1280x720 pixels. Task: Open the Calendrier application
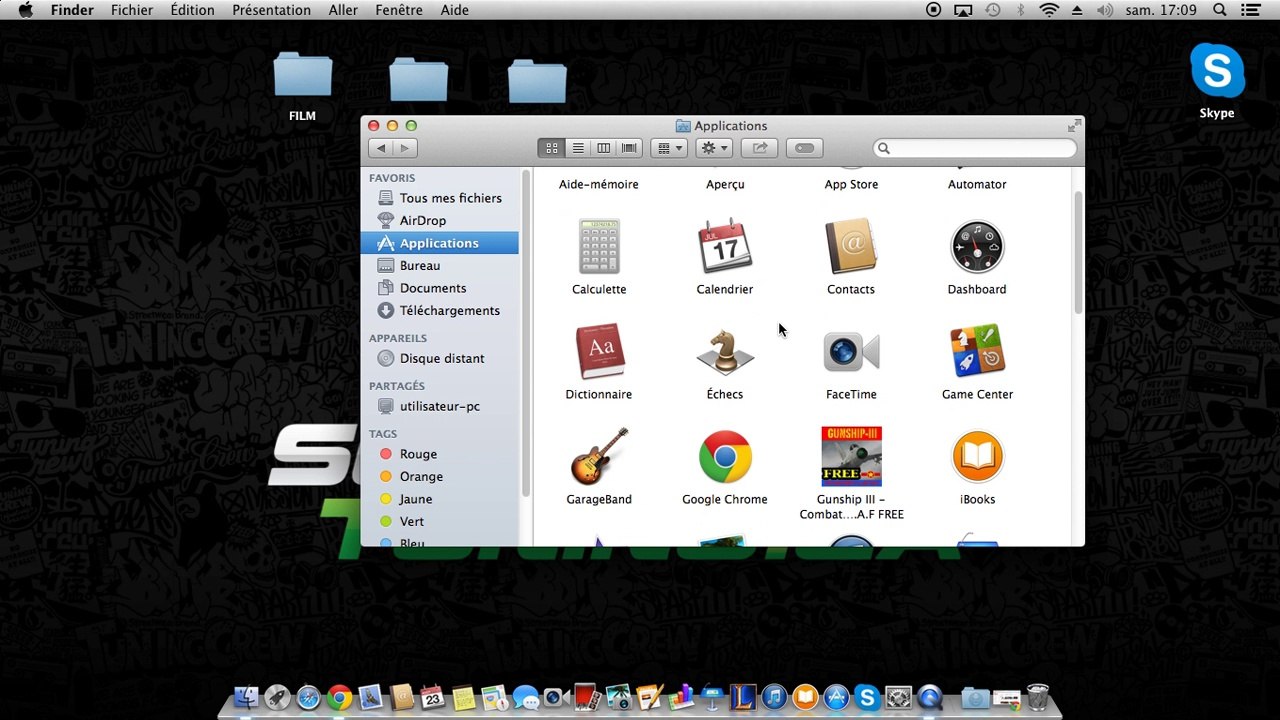[725, 246]
